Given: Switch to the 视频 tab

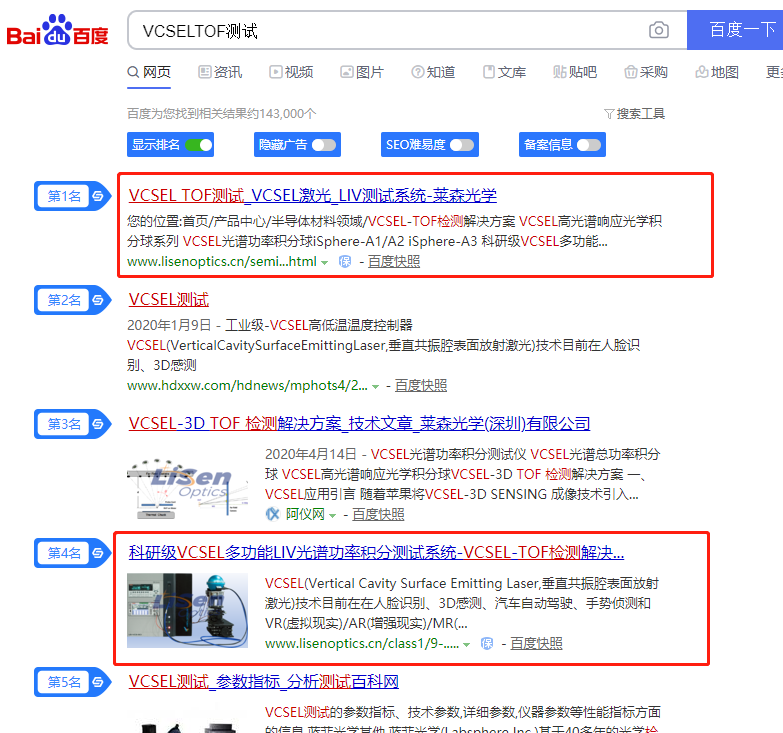Looking at the screenshot, I should coord(291,72).
